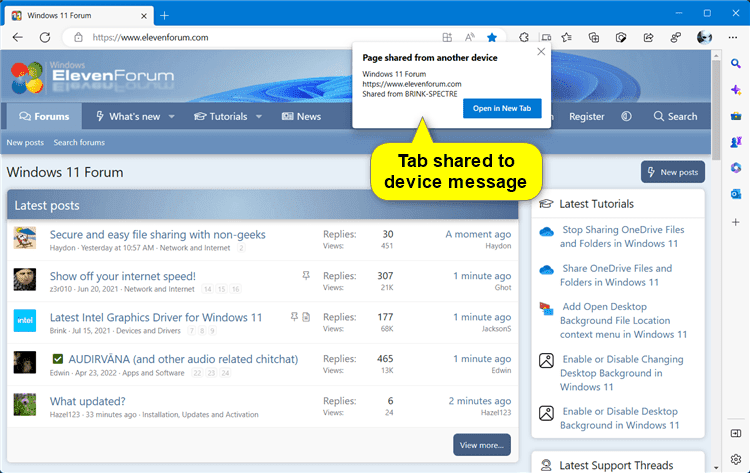Open 'Show off your internet speed!' thread
Viewport: 750px width, 473px height.
122,276
